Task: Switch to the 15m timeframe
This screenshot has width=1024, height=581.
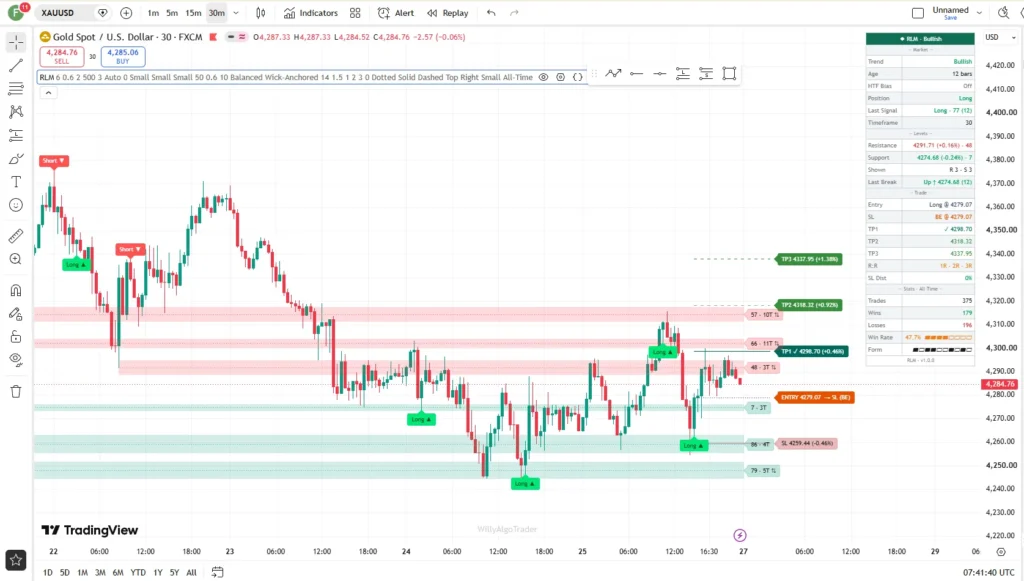Action: click(x=193, y=13)
